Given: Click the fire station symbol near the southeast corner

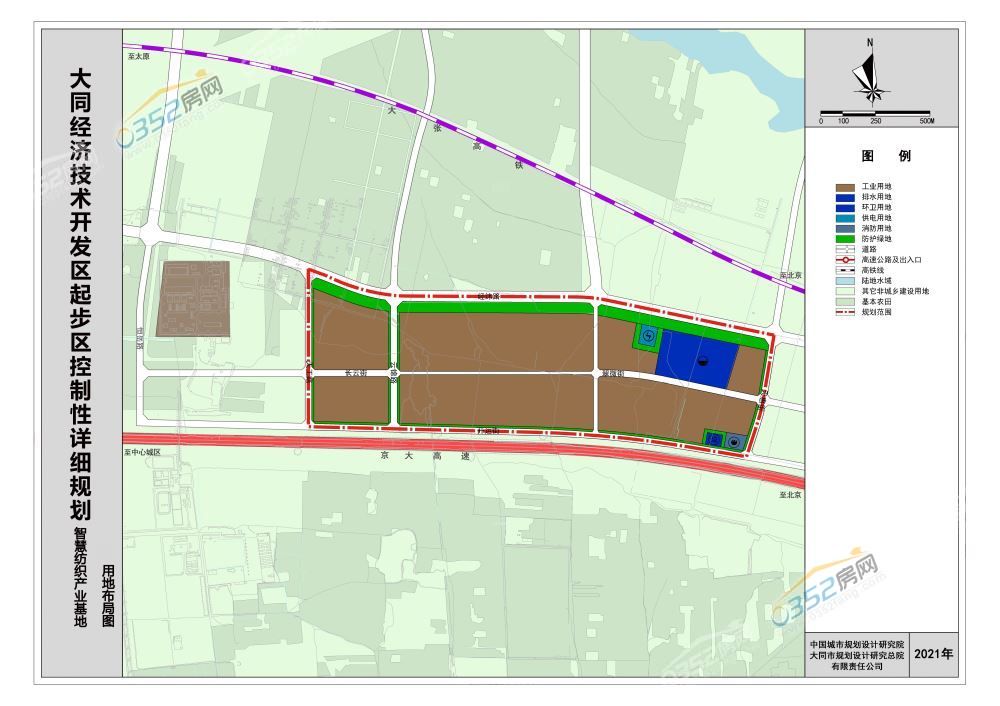Looking at the screenshot, I should click(735, 441).
